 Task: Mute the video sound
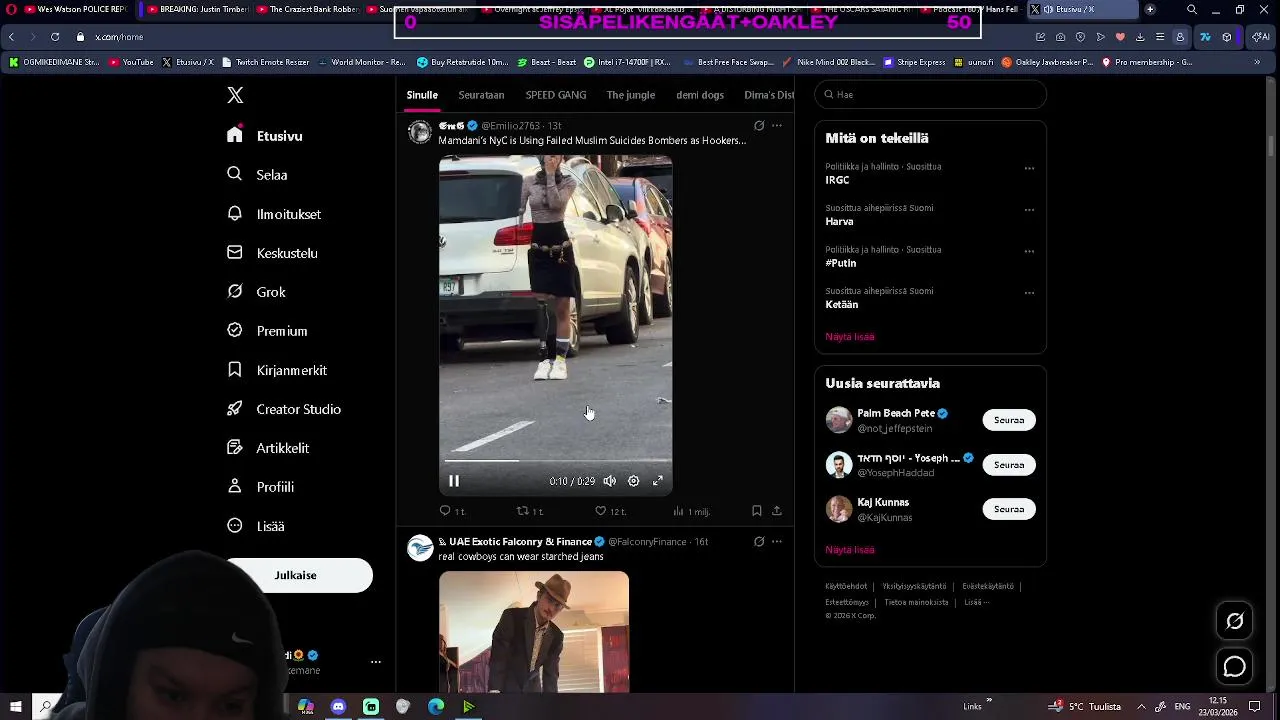(x=609, y=481)
